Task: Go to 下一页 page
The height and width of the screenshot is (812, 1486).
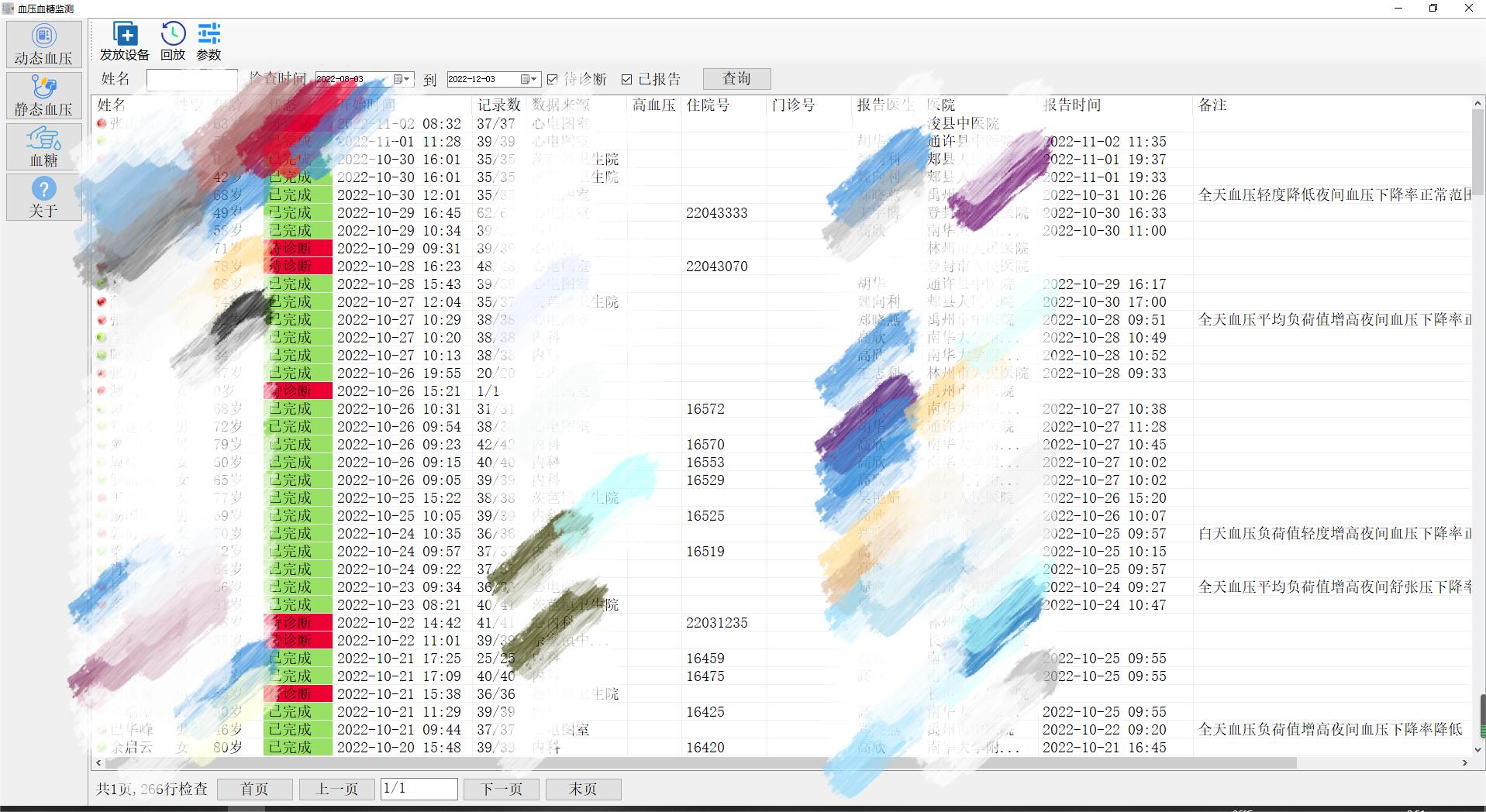Action: [502, 789]
